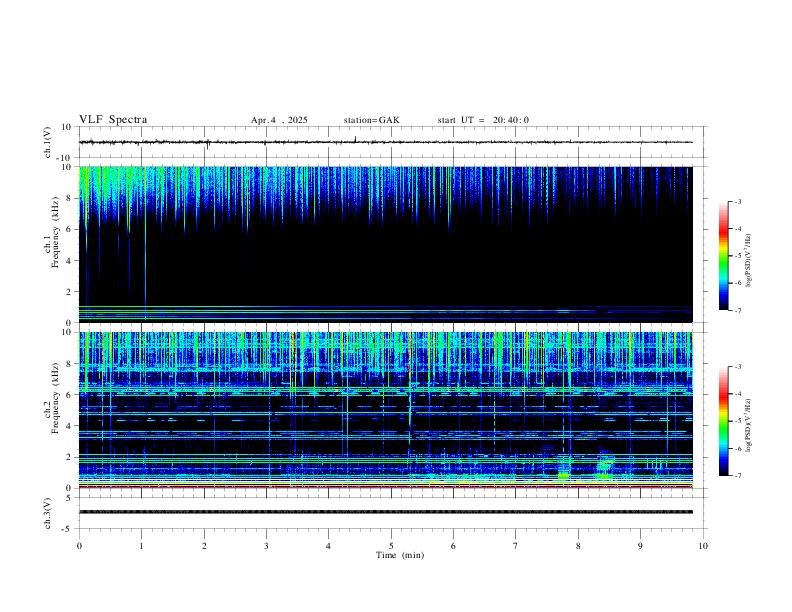Click the "-6" tick on lower color bar
792x612 pixels.
737,448
